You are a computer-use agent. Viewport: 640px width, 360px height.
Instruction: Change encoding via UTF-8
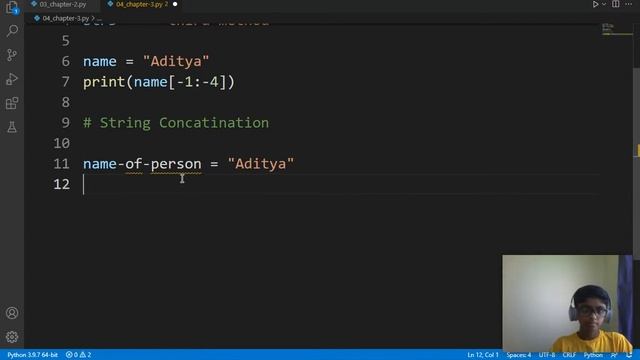point(547,355)
